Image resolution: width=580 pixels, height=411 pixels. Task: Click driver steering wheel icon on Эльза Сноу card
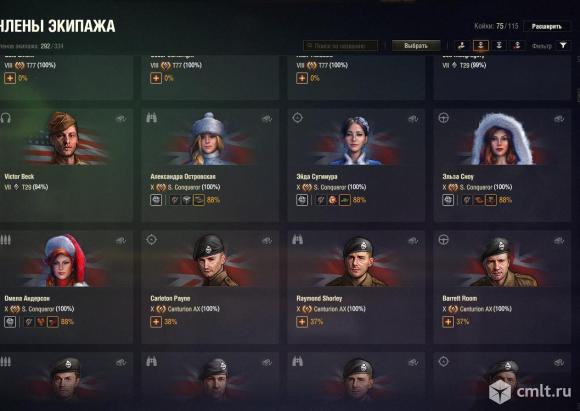click(444, 118)
